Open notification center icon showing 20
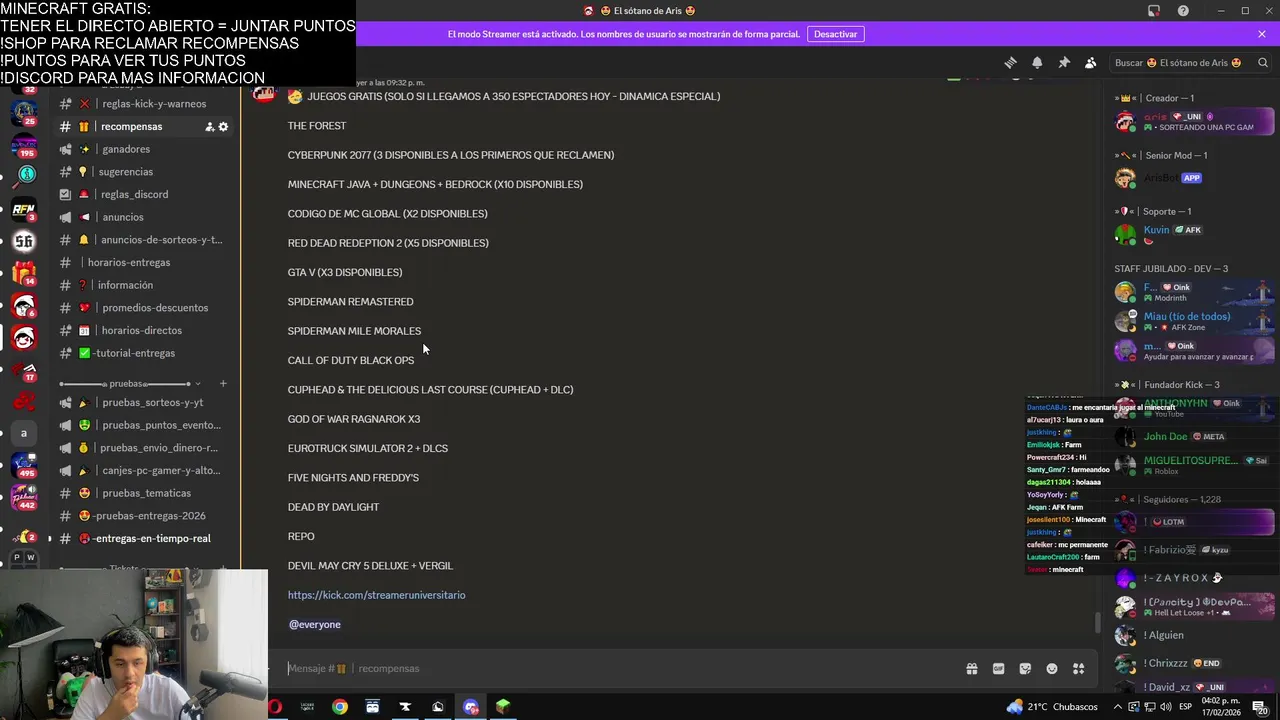This screenshot has height=720, width=1280. (x=1260, y=707)
